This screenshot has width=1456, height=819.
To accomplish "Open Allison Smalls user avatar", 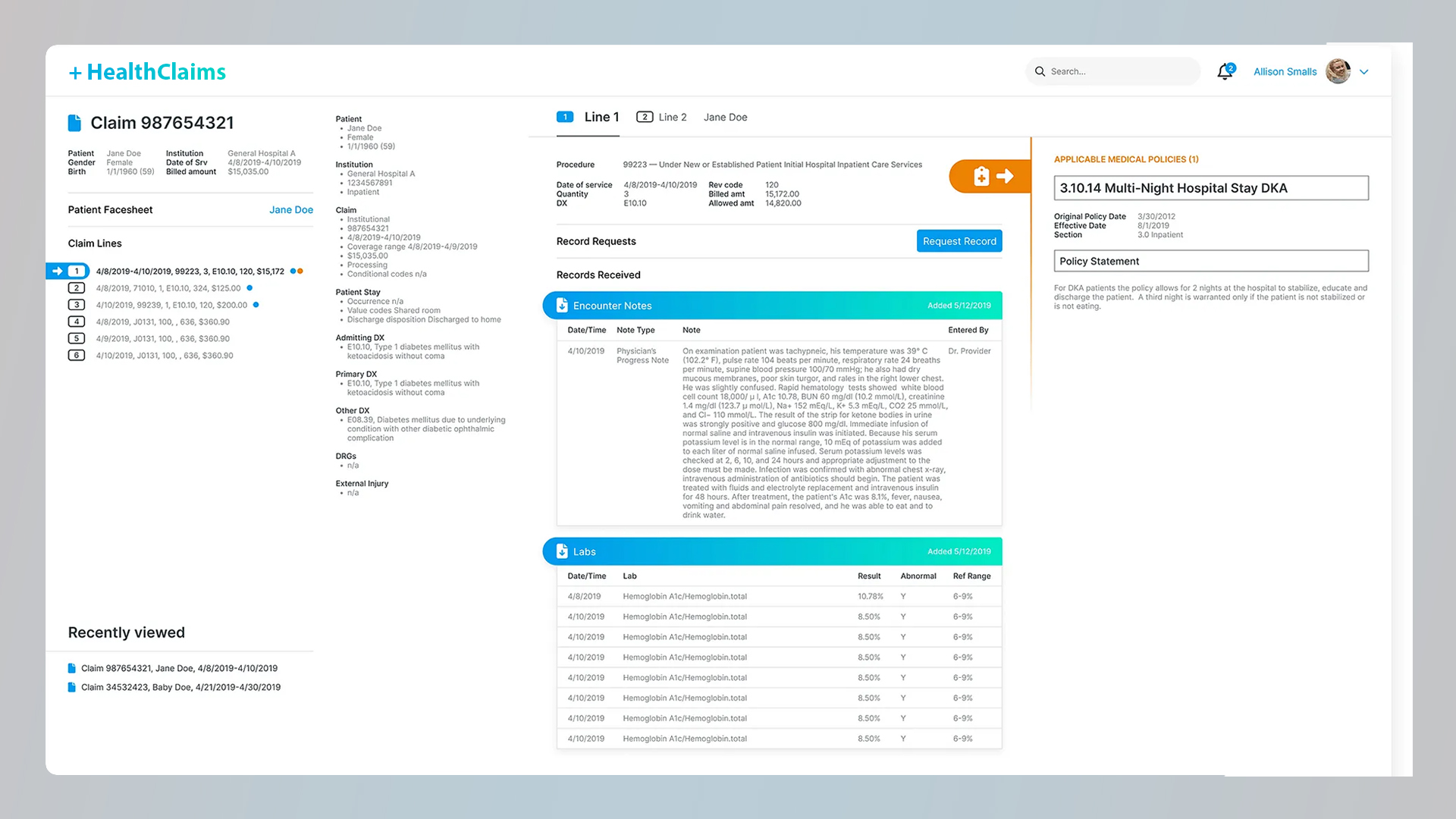I will pos(1338,71).
